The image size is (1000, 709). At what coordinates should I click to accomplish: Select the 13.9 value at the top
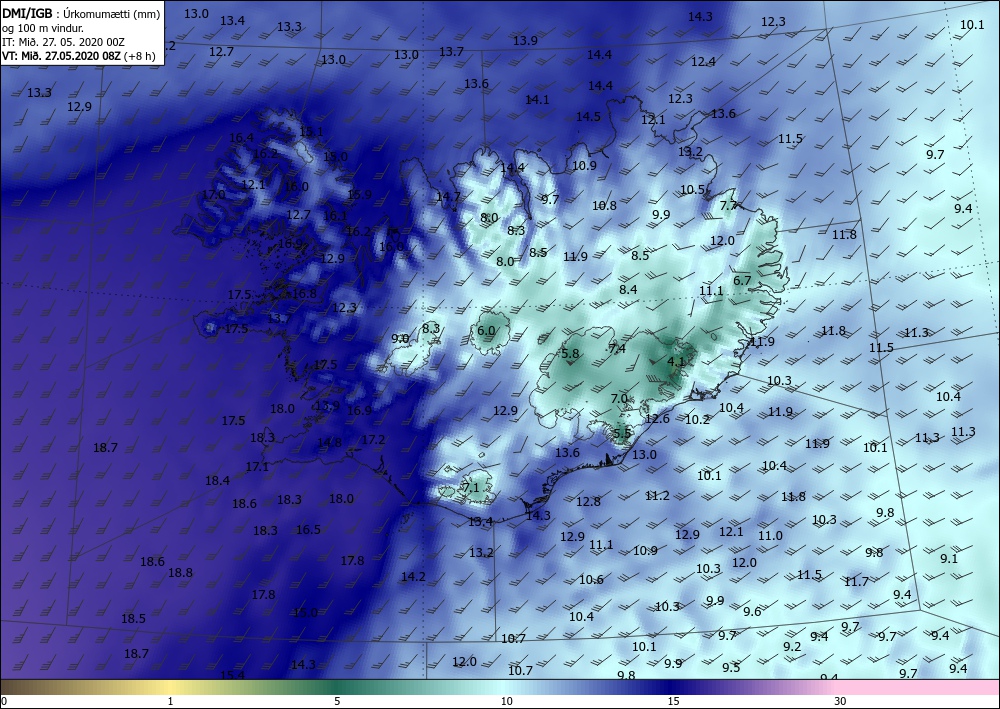click(x=525, y=41)
